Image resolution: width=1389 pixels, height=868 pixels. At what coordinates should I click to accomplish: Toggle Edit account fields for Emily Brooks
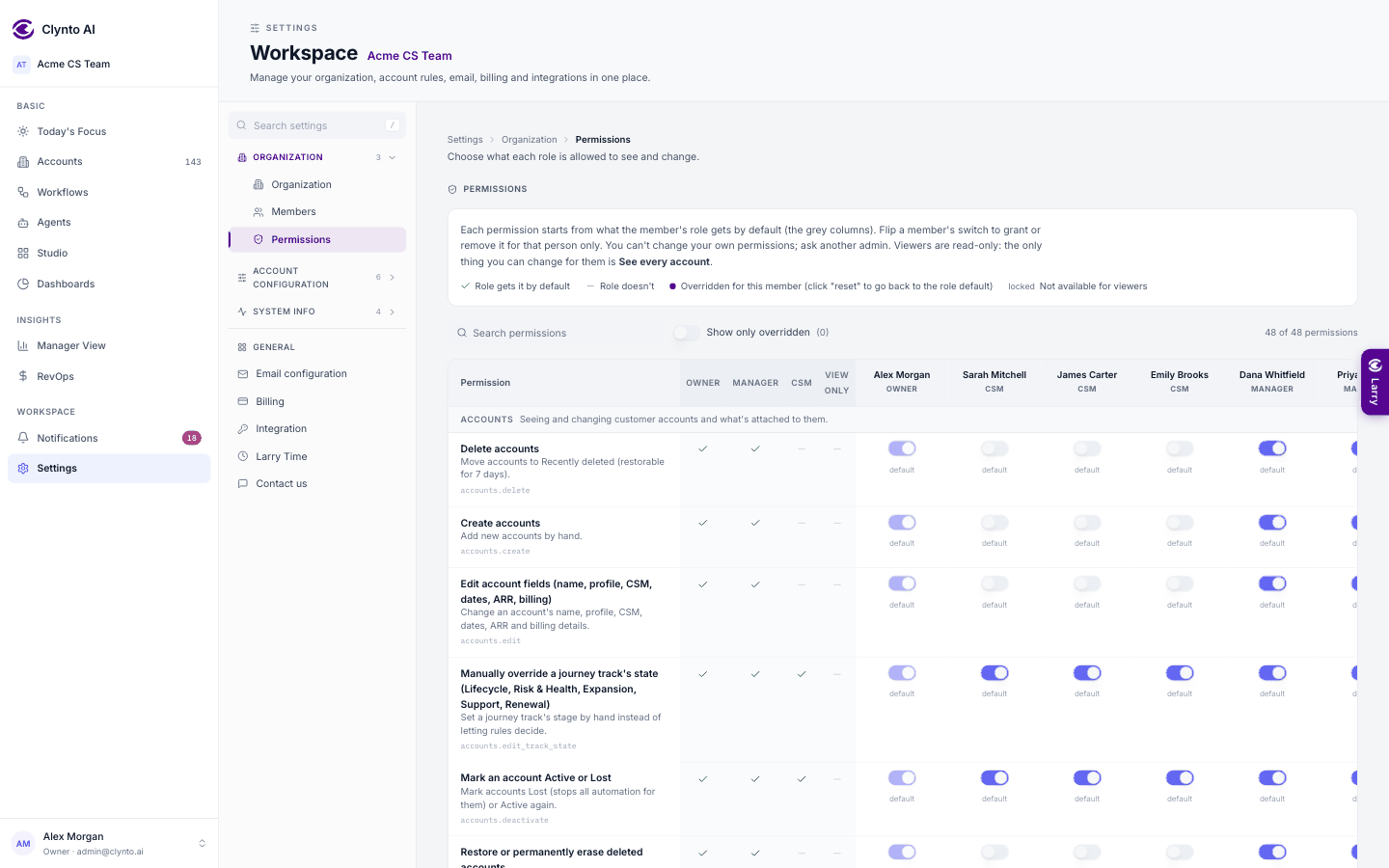point(1180,583)
